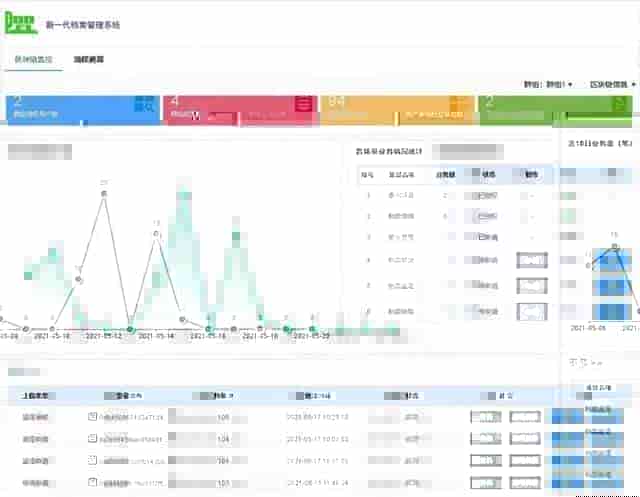Click first action button in the 103 row

486,483
